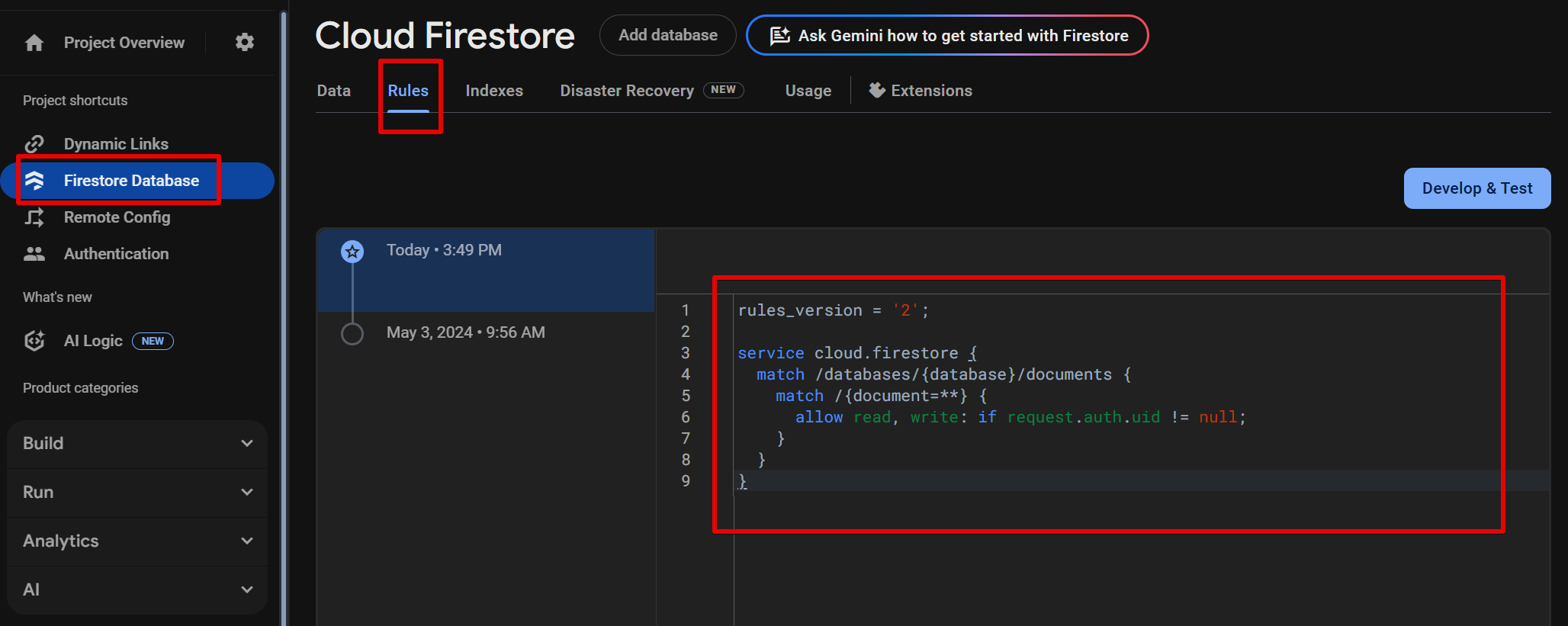Open the Indexes tab

[x=494, y=91]
